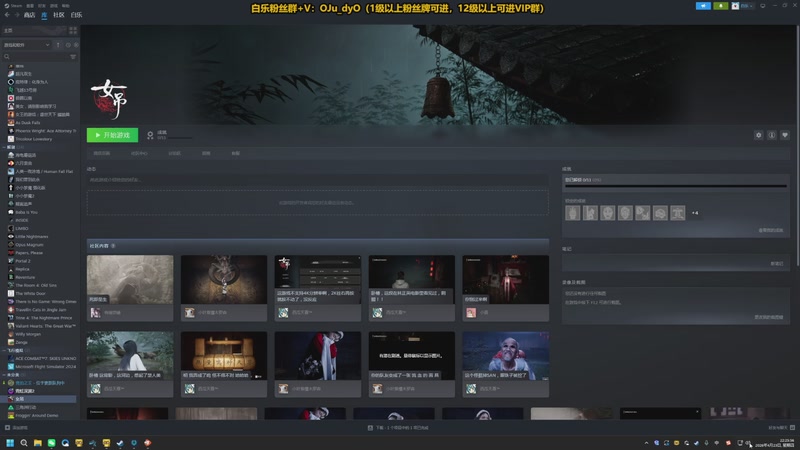
Task: Click the seventh locked achievement icon
Action: 678,213
